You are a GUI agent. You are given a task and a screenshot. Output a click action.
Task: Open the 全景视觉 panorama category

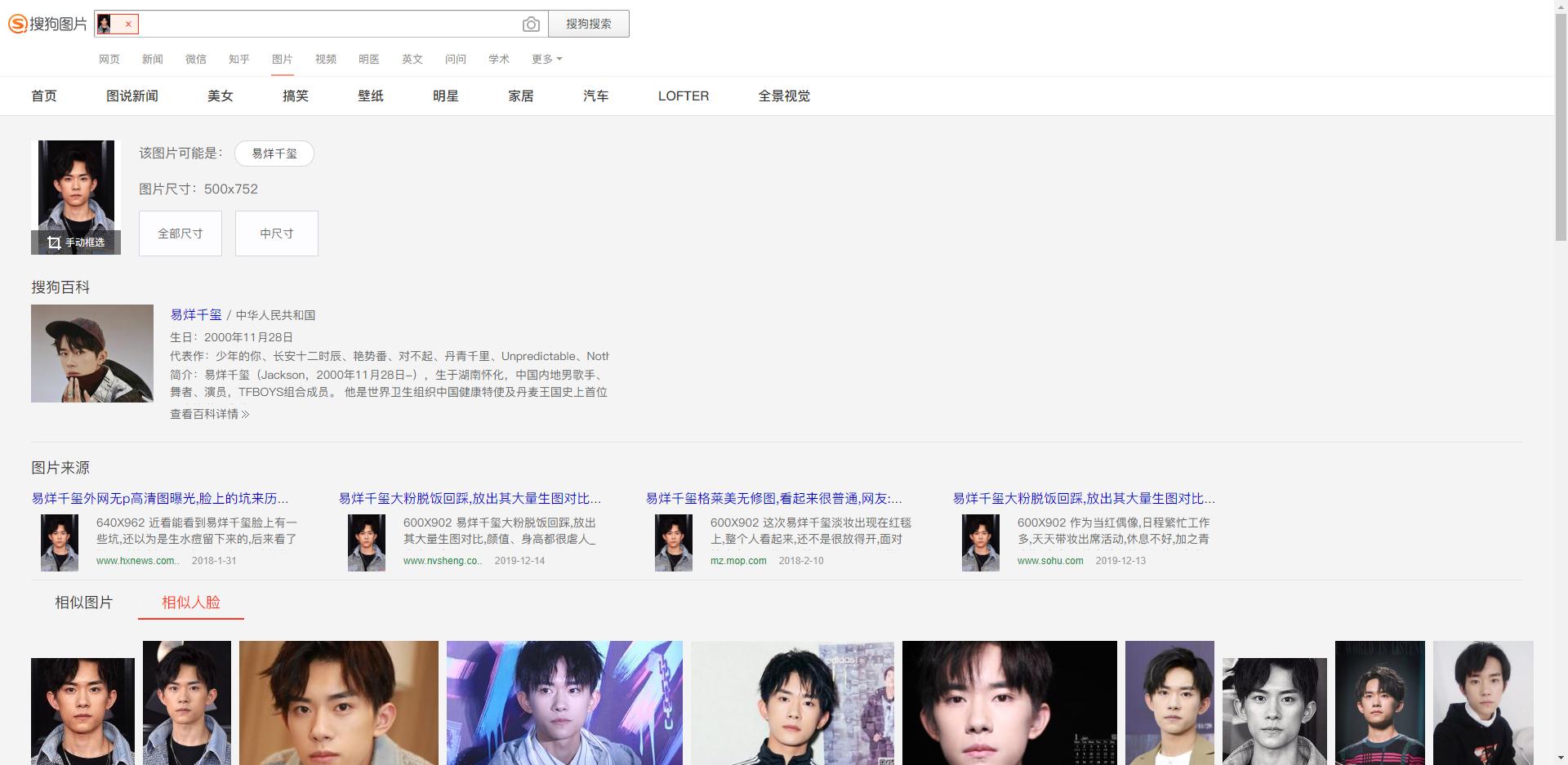coord(783,96)
